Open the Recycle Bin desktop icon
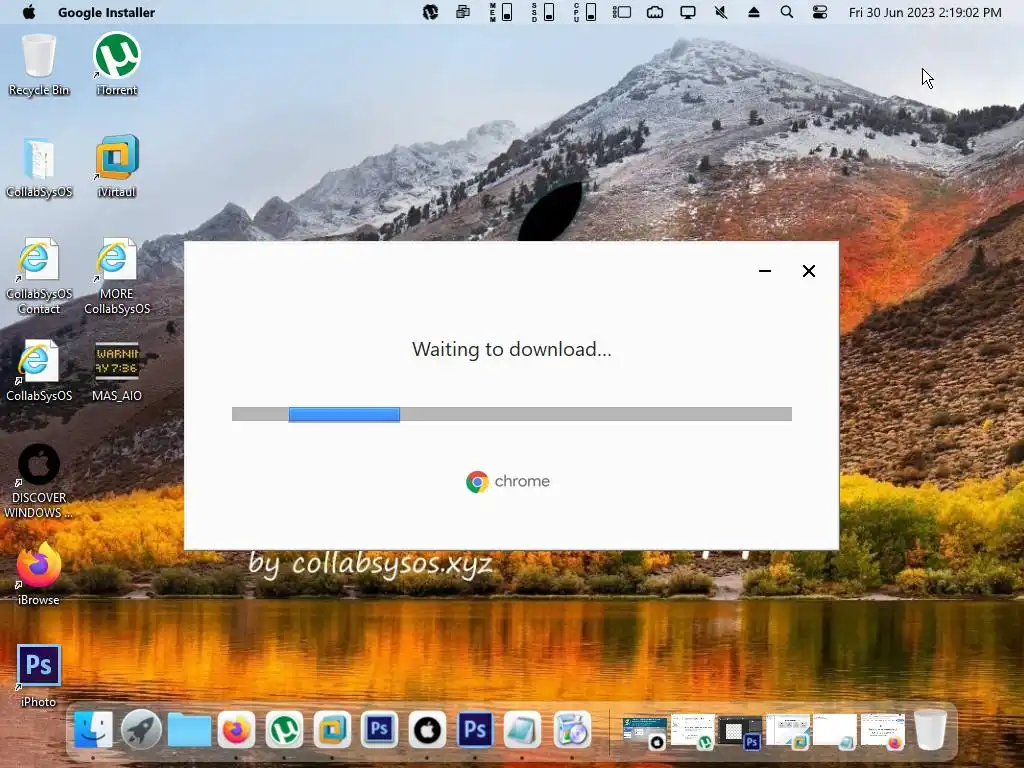1024x768 pixels. (39, 65)
